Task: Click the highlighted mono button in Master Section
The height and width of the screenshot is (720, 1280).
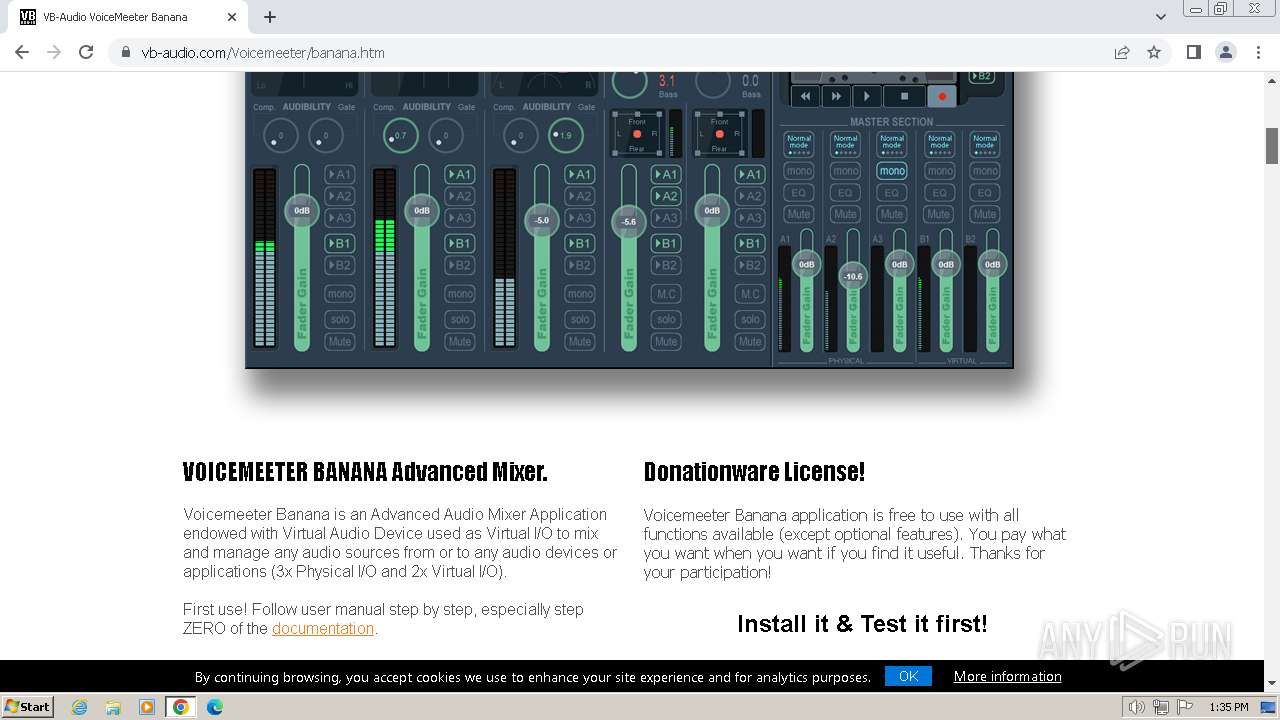Action: pyautogui.click(x=892, y=171)
